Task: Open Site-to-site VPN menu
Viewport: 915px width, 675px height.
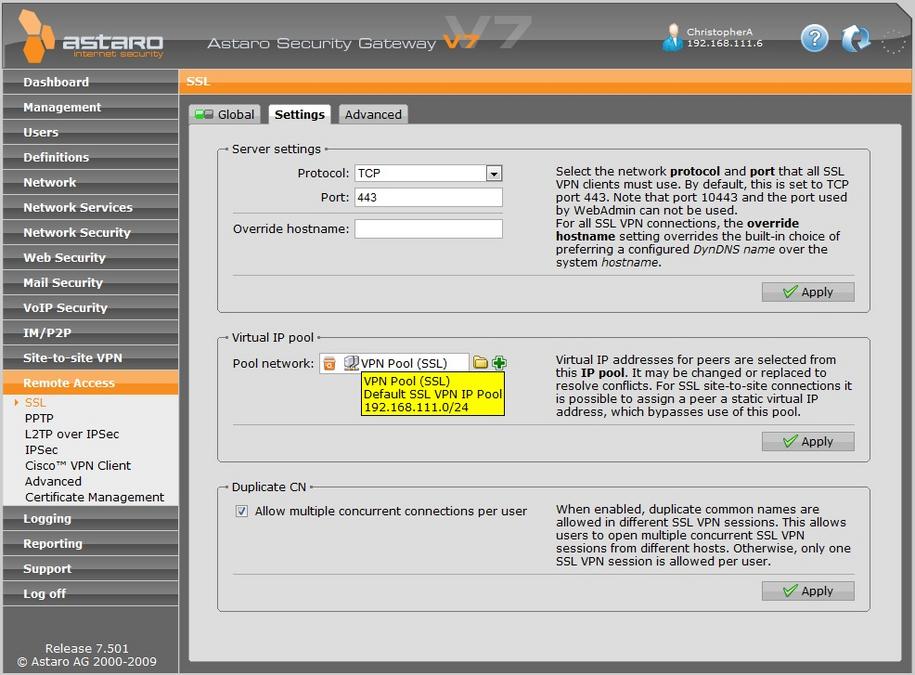Action: pos(91,358)
